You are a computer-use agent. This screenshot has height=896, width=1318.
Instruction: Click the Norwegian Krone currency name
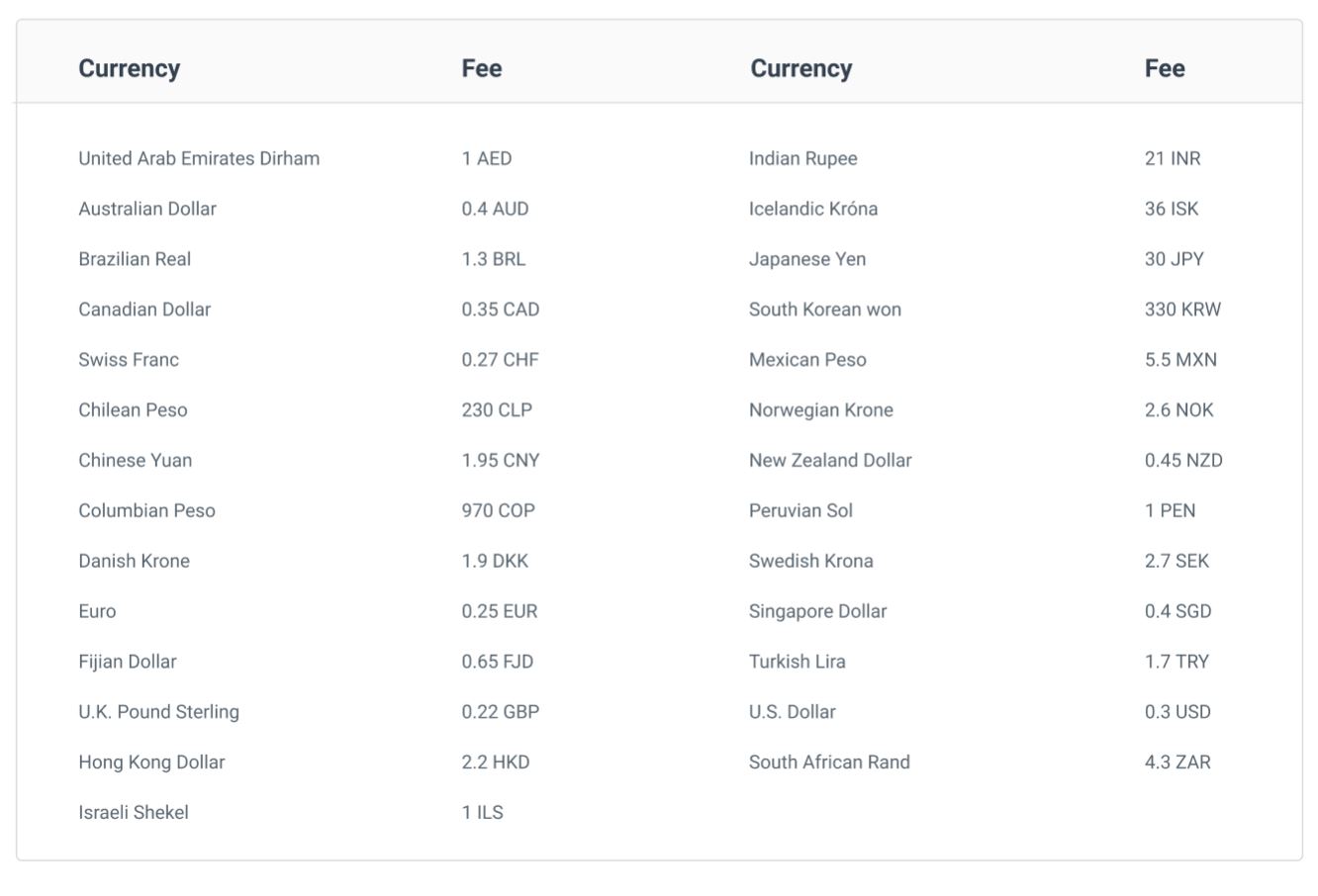point(821,410)
